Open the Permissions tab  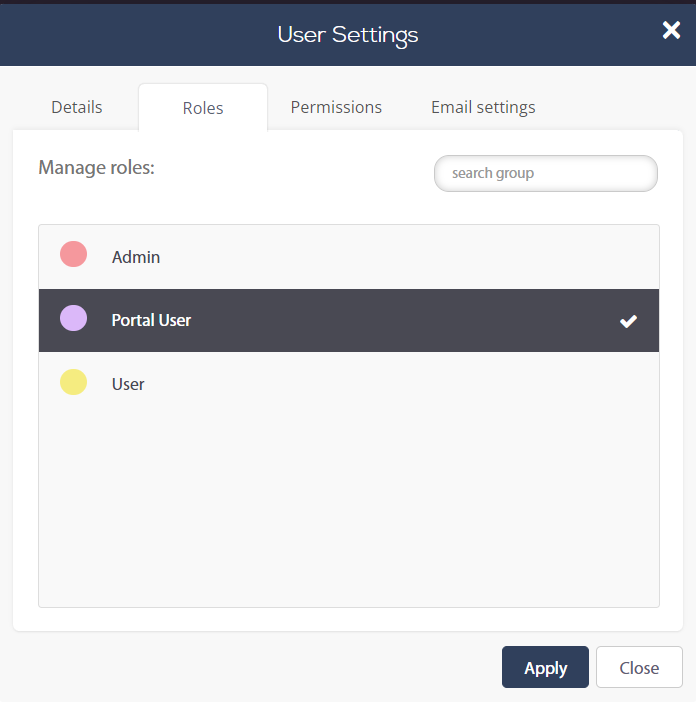click(x=336, y=107)
